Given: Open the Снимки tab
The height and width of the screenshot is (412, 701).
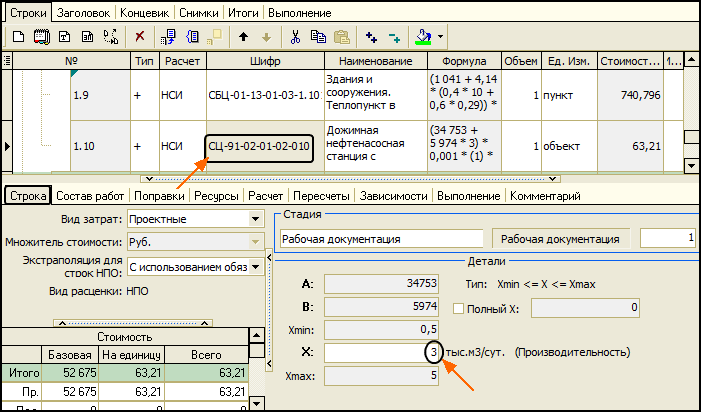Looking at the screenshot, I should pyautogui.click(x=199, y=13).
